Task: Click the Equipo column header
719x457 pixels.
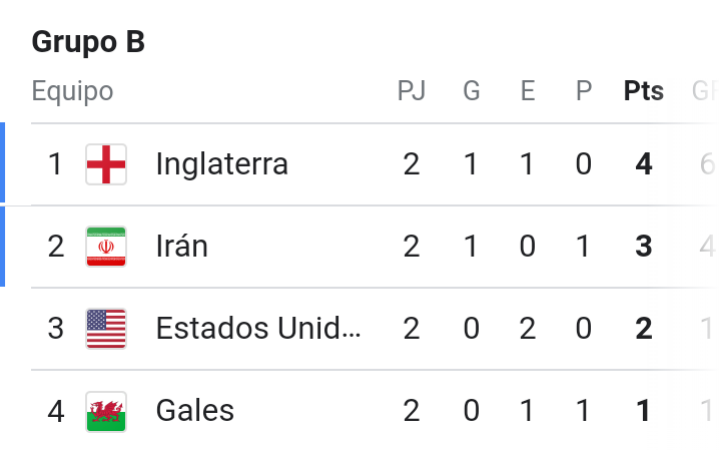Action: coord(72,91)
